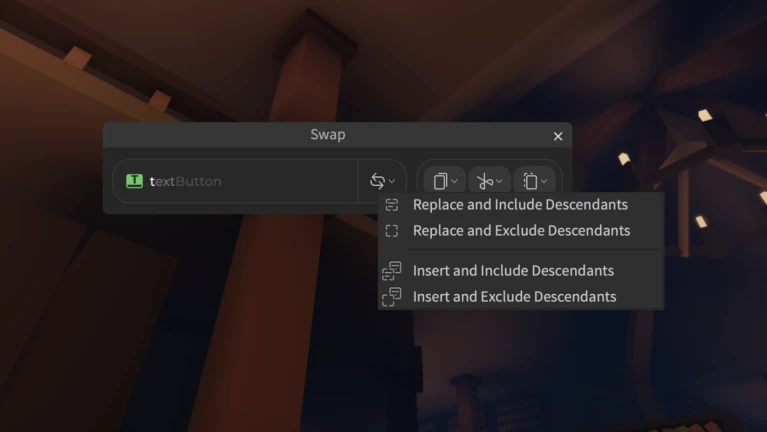This screenshot has width=767, height=432.
Task: Expand the cut options chevron
Action: pos(499,182)
